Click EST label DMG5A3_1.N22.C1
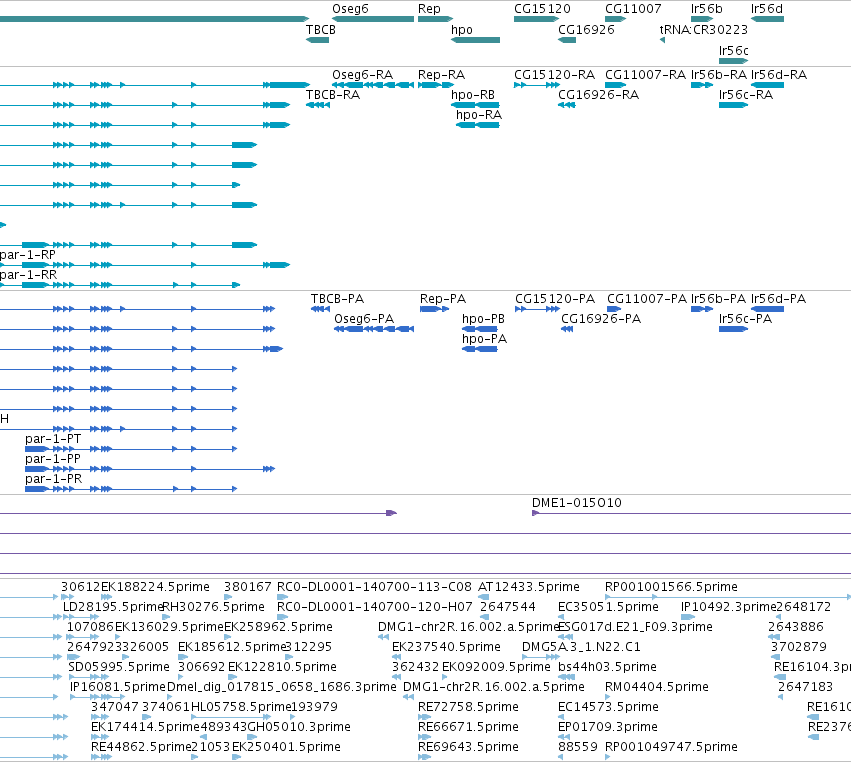The width and height of the screenshot is (851, 762). [581, 647]
